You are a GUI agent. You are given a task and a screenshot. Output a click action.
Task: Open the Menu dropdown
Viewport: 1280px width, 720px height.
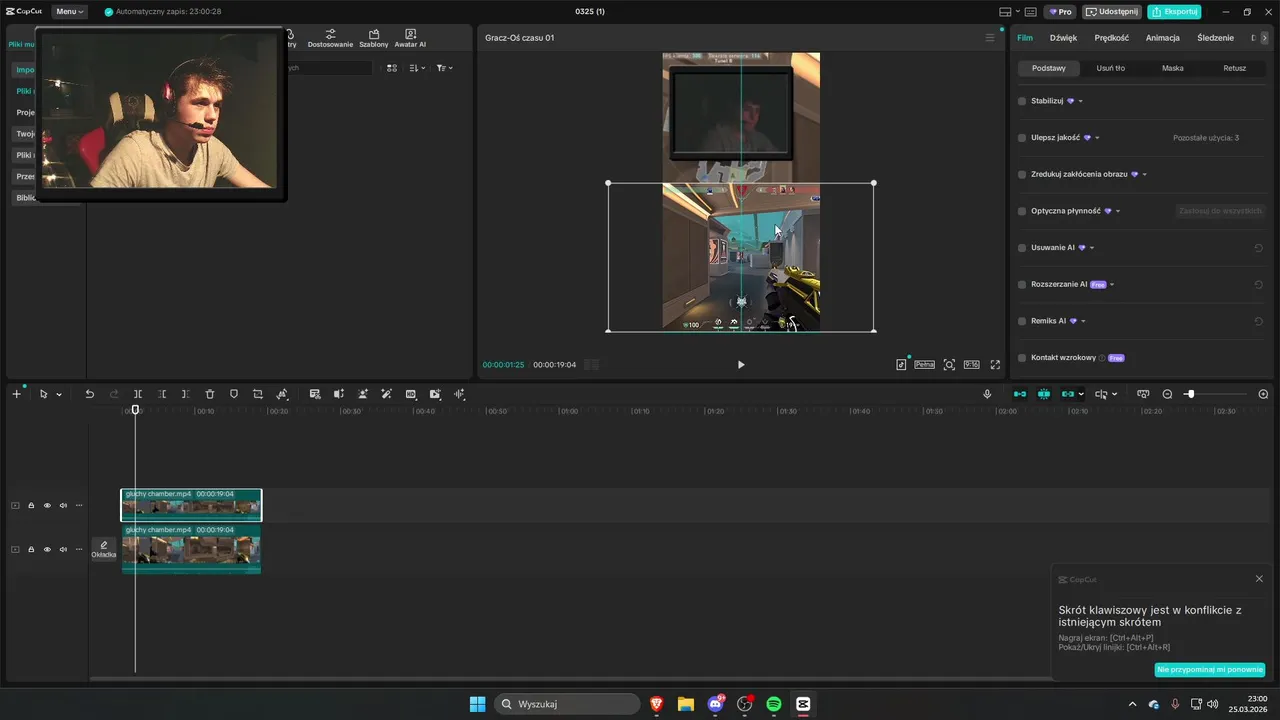coord(69,12)
